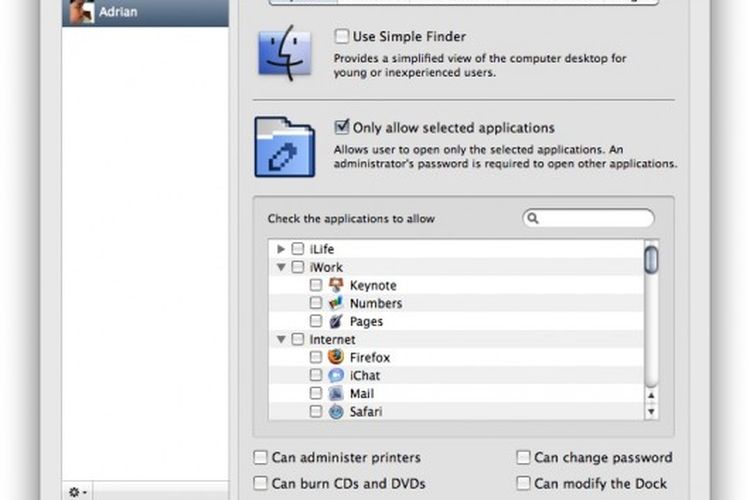750x500 pixels.
Task: Uncheck Only allow selected applications
Action: pyautogui.click(x=342, y=127)
